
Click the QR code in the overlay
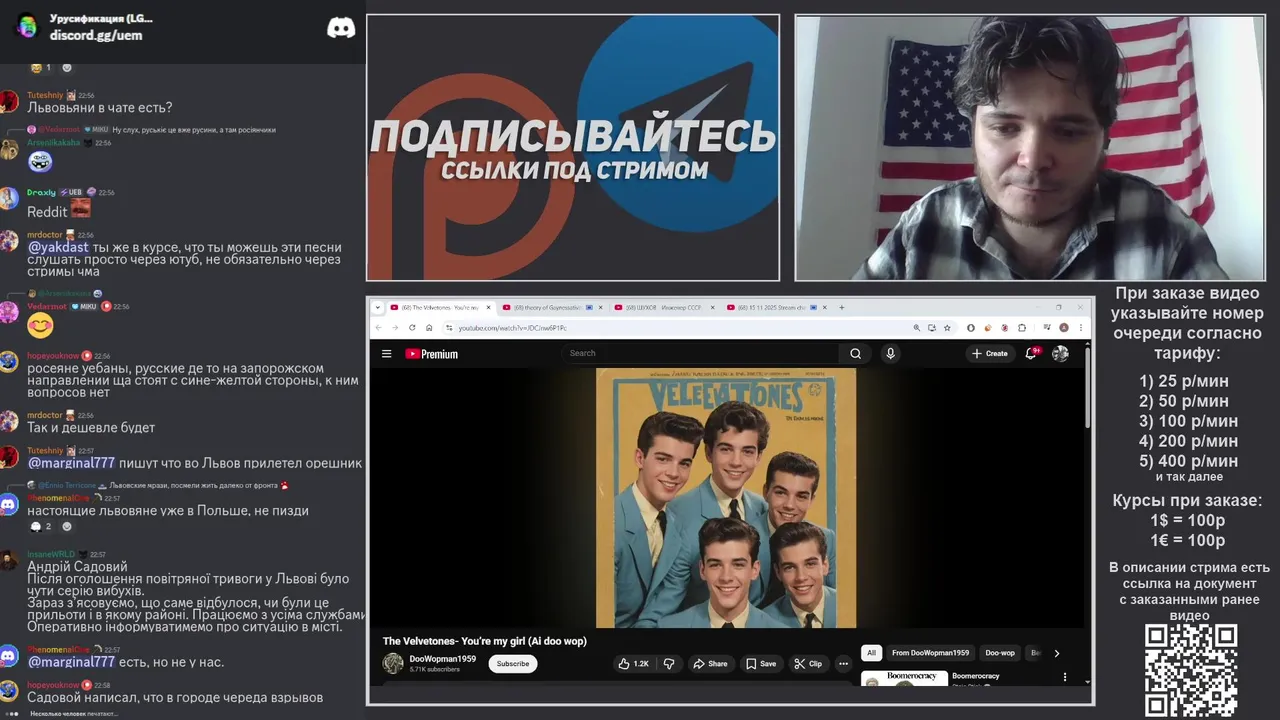click(1191, 670)
